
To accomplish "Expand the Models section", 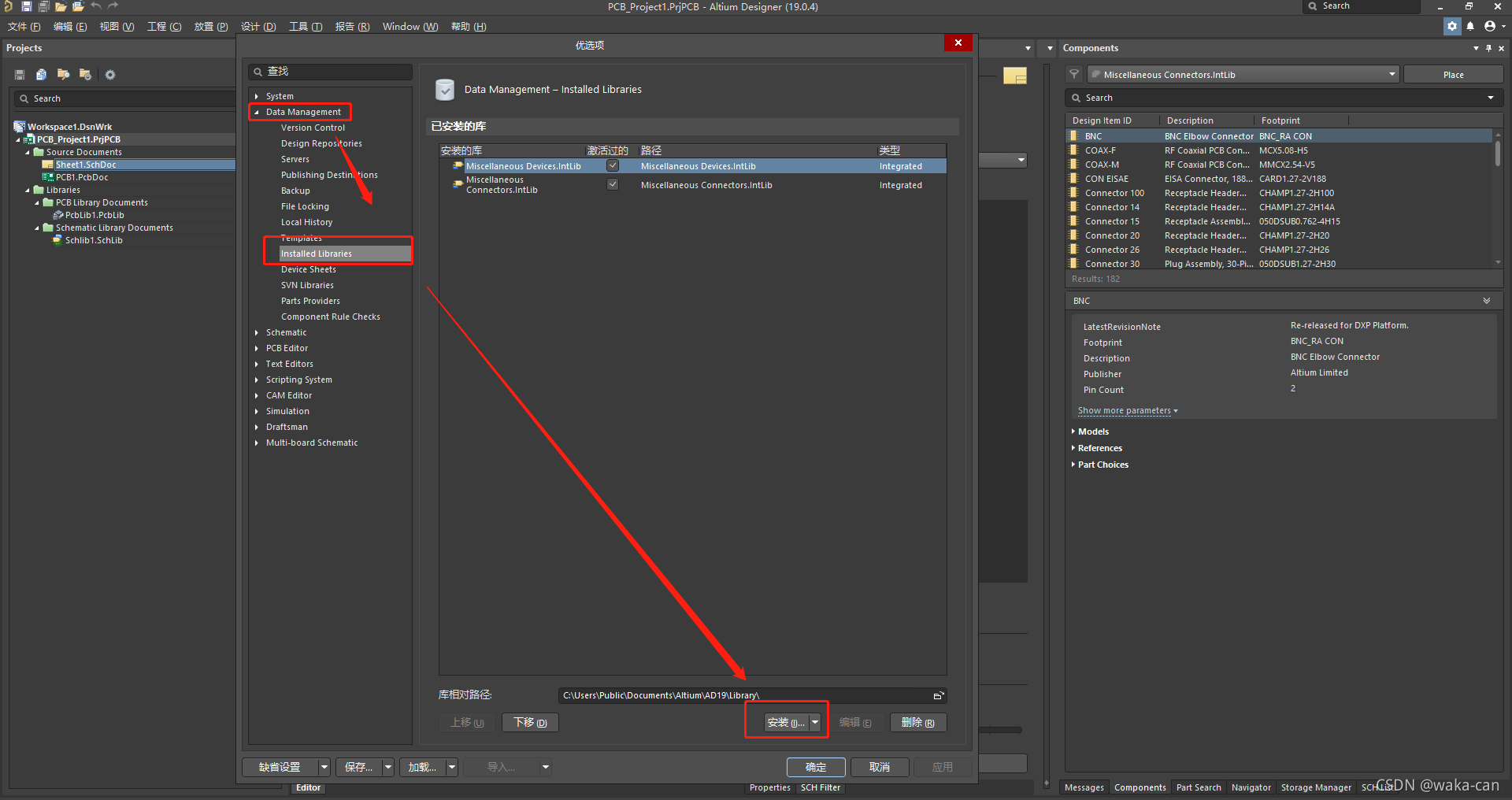I will pos(1073,431).
